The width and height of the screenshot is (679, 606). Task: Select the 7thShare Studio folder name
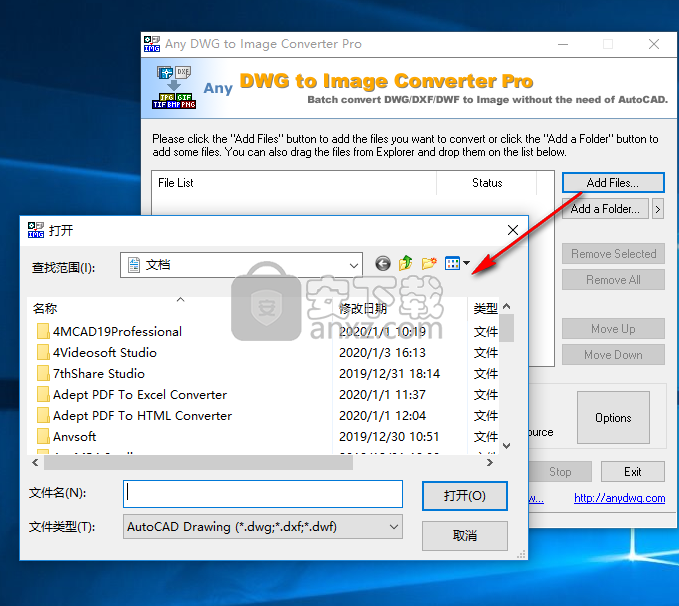[x=99, y=374]
